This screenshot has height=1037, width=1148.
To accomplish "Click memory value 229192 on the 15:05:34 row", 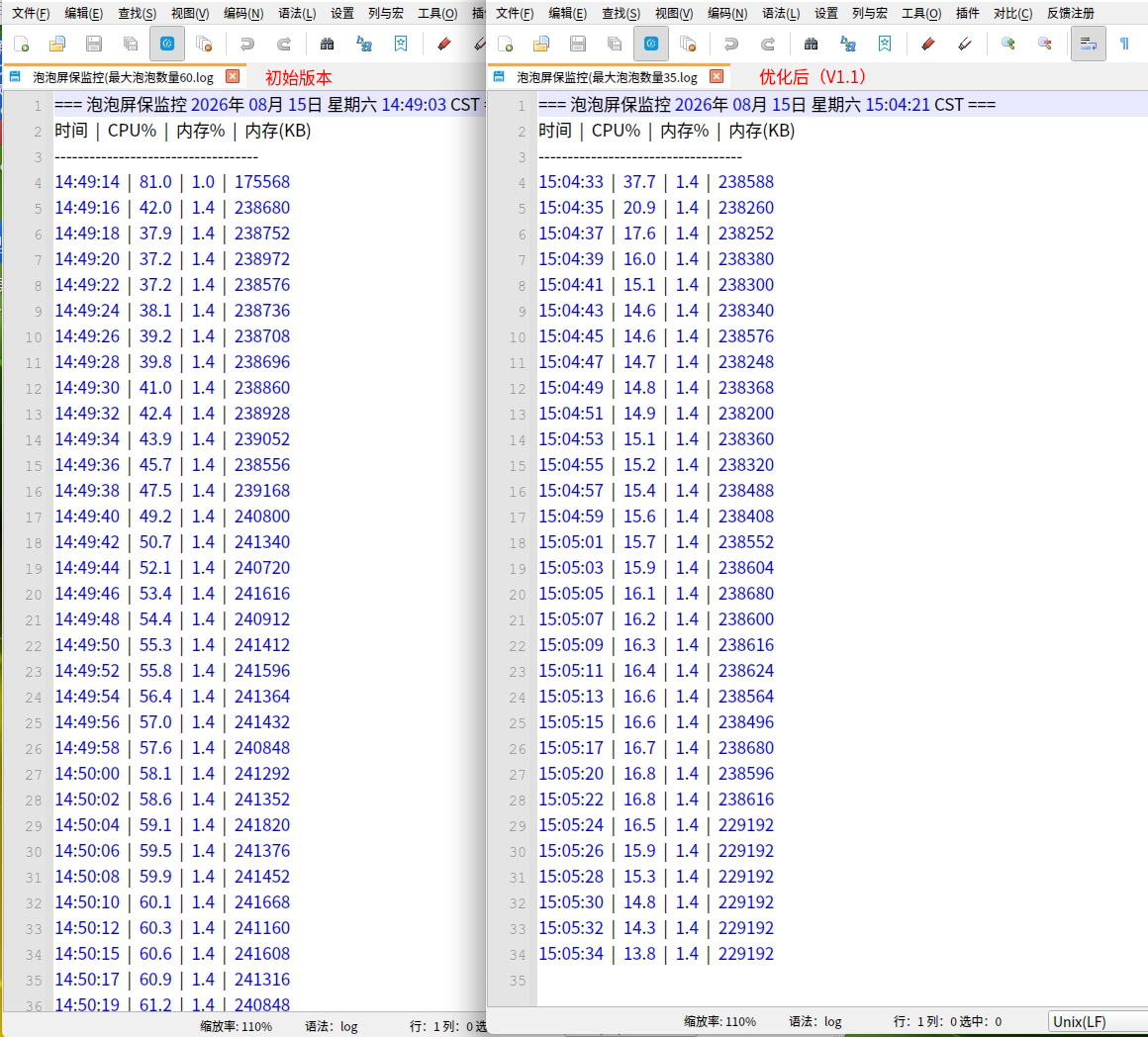I will tap(746, 954).
